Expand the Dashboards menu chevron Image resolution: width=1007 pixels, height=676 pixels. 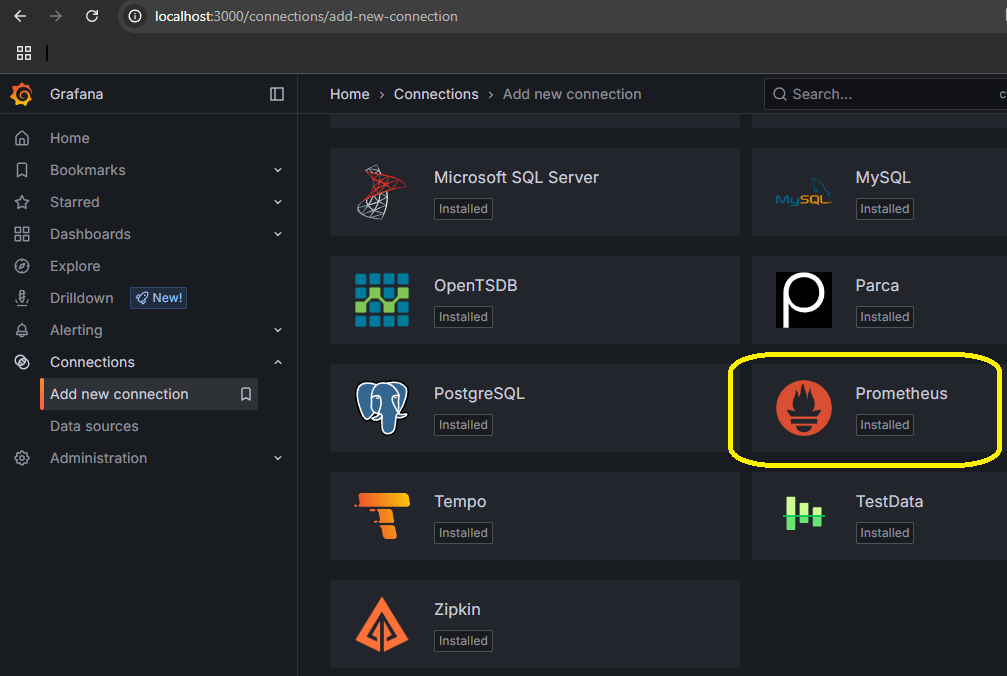click(278, 234)
